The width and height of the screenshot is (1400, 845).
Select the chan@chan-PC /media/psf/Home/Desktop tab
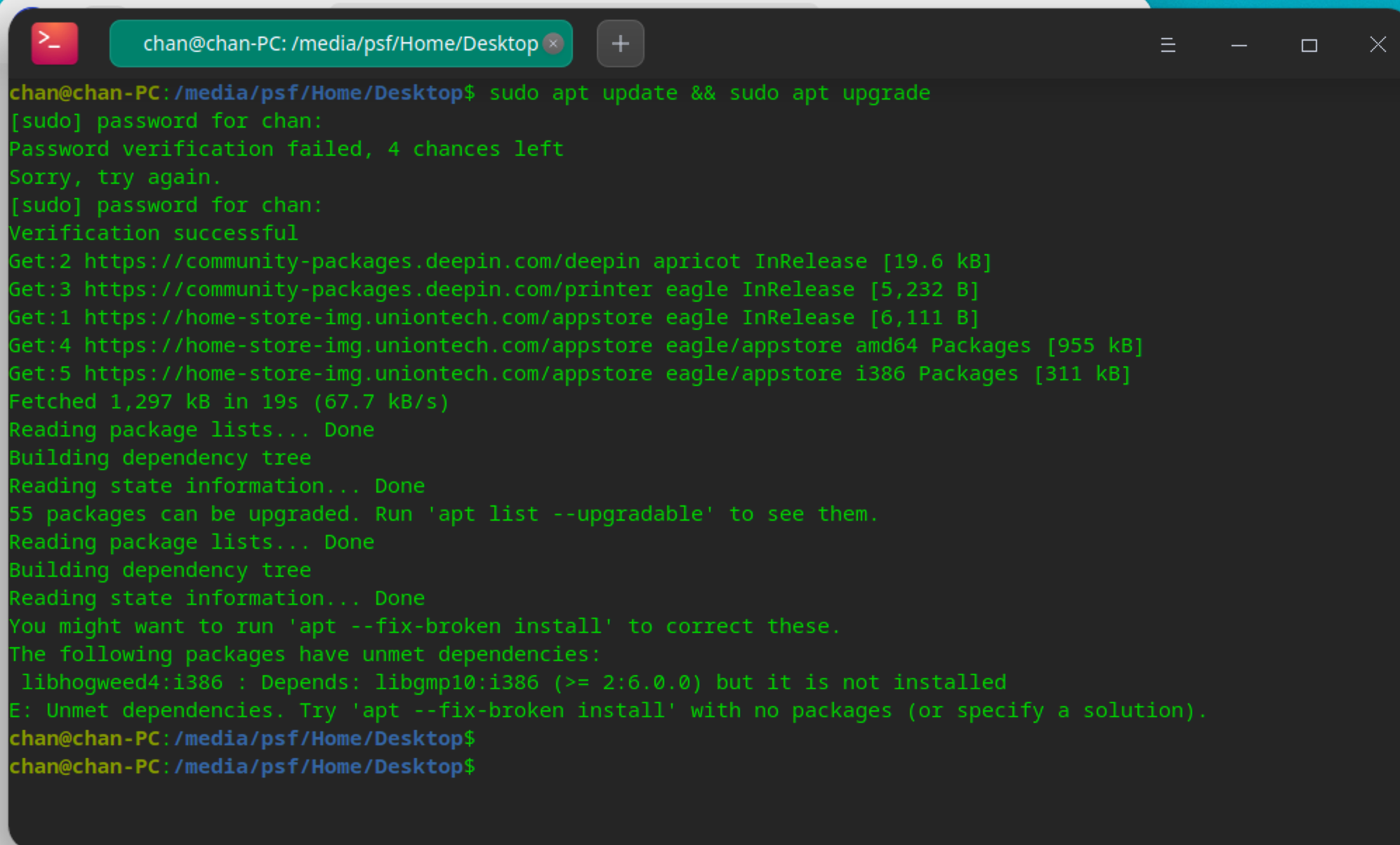point(330,44)
